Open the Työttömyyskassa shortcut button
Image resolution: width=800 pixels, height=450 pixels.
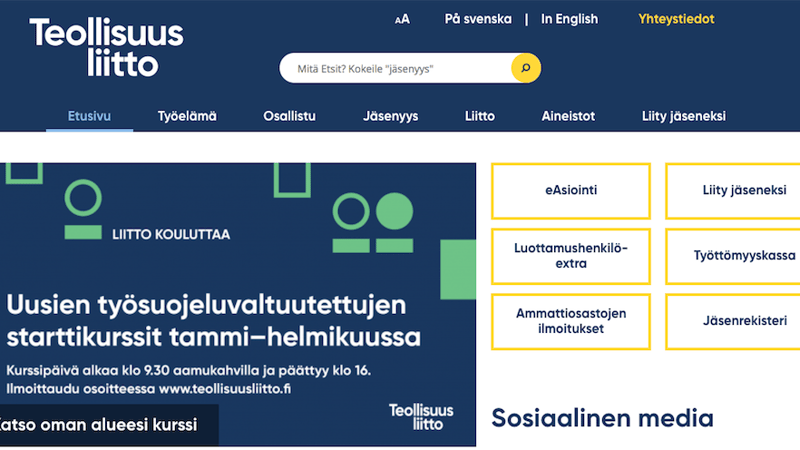(733, 256)
